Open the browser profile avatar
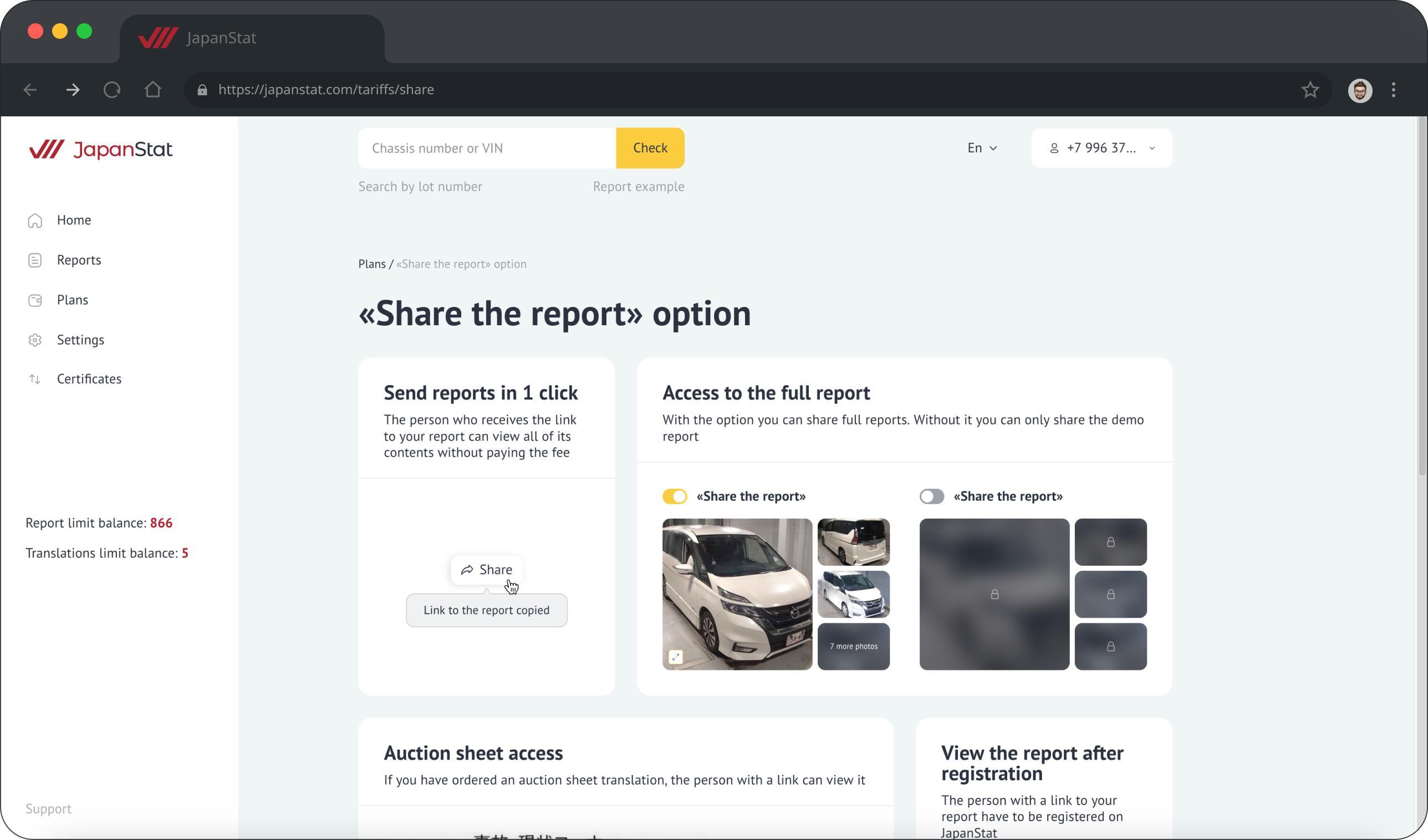This screenshot has width=1428, height=840. pyautogui.click(x=1360, y=90)
